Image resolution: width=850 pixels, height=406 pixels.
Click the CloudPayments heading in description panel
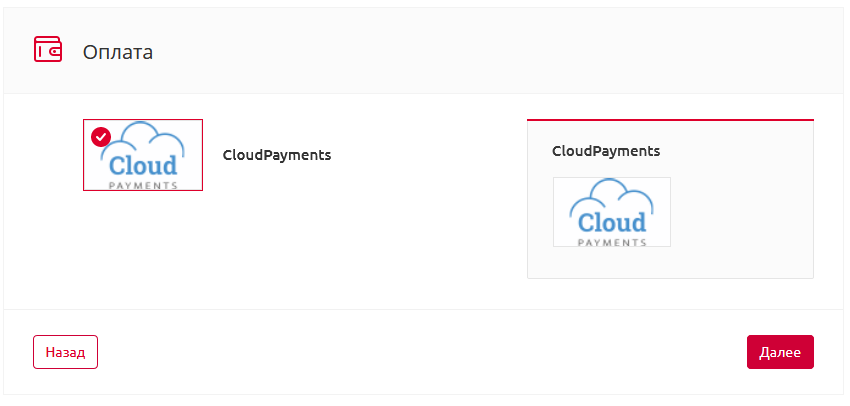point(606,151)
